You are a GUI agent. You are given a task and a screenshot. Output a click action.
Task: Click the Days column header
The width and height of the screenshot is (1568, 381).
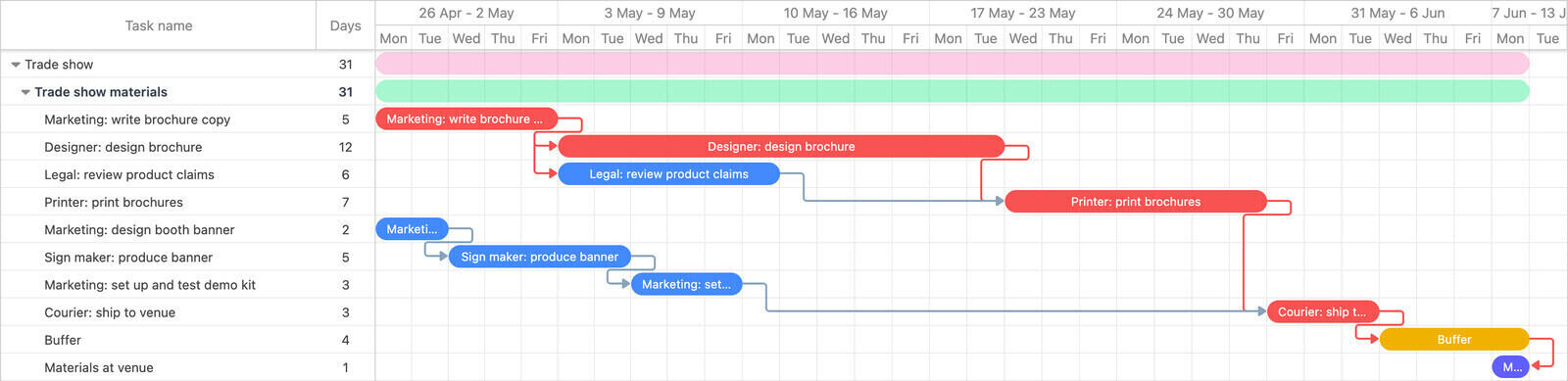(345, 25)
